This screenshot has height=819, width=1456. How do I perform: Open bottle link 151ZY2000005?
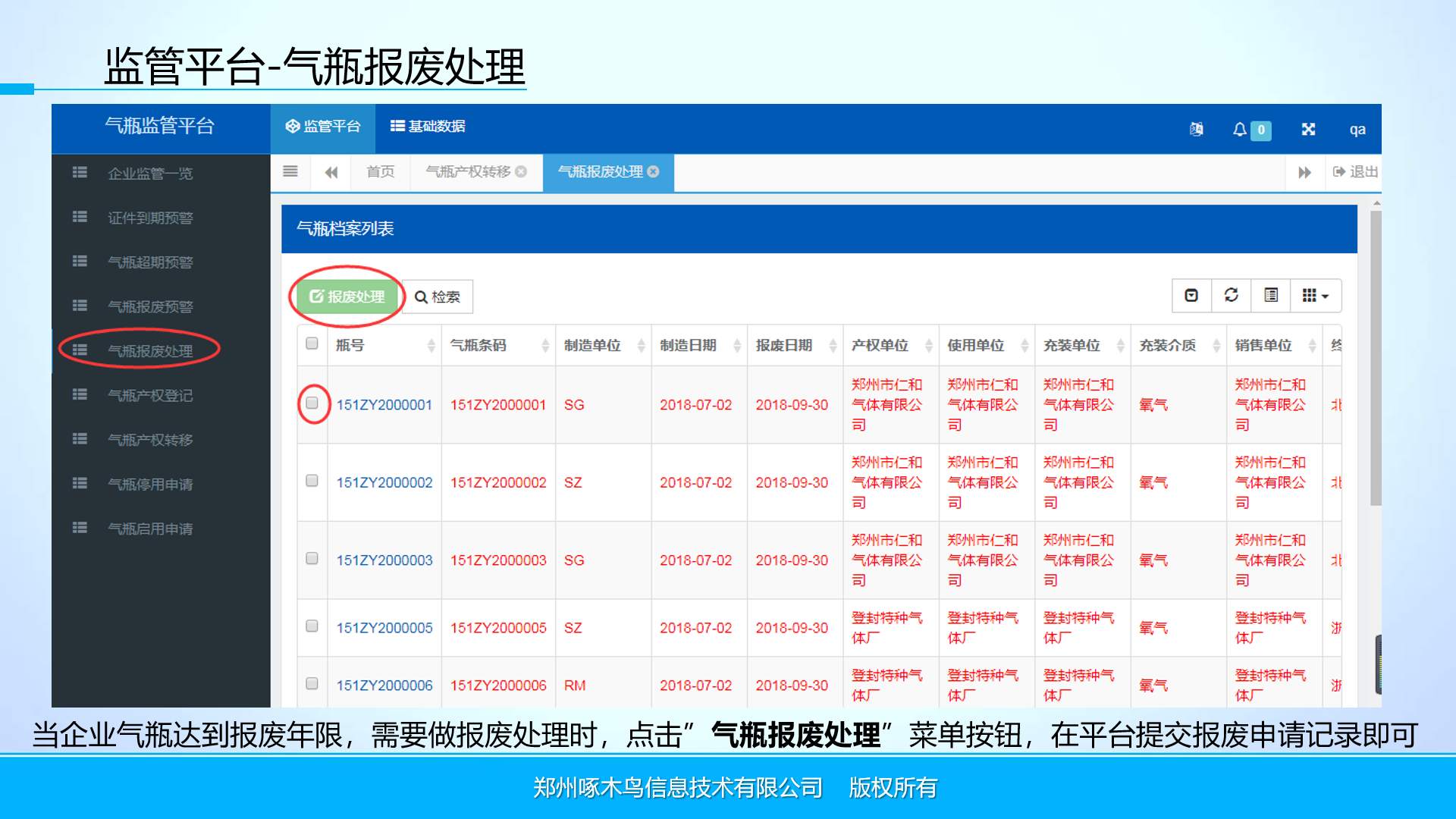pyautogui.click(x=384, y=628)
